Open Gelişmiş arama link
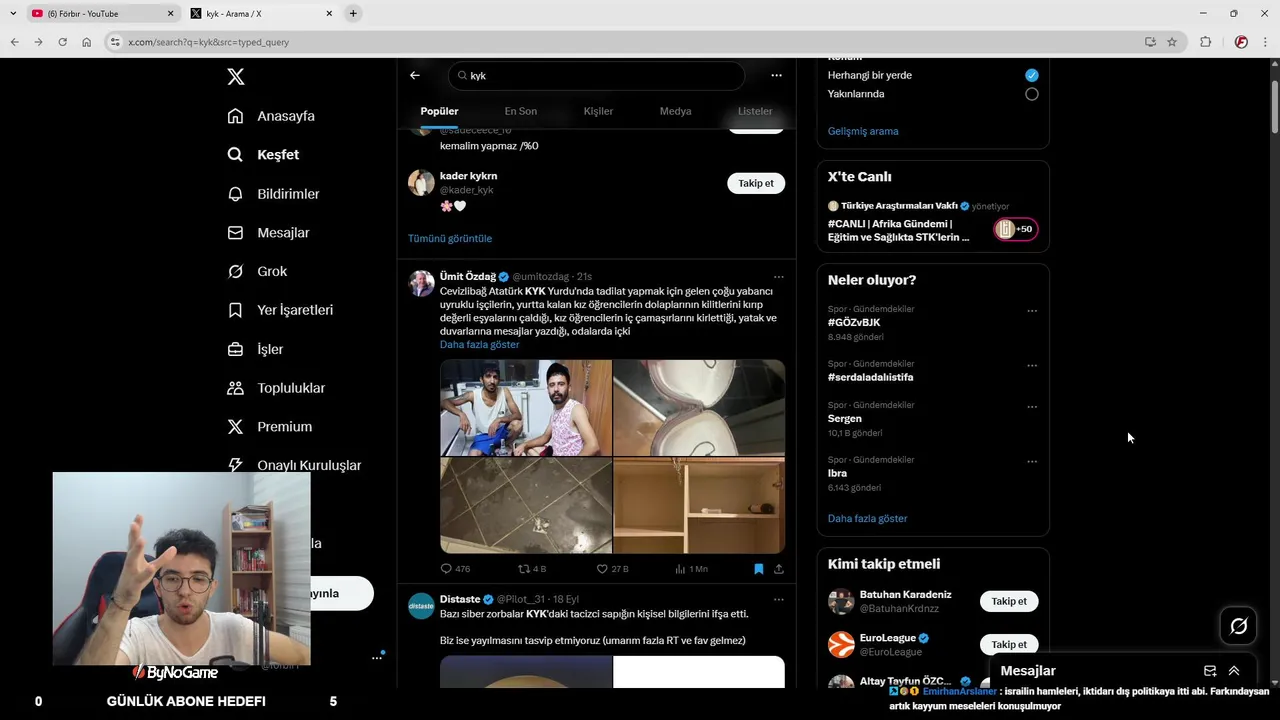Screen dimensions: 1280x720 (863, 131)
